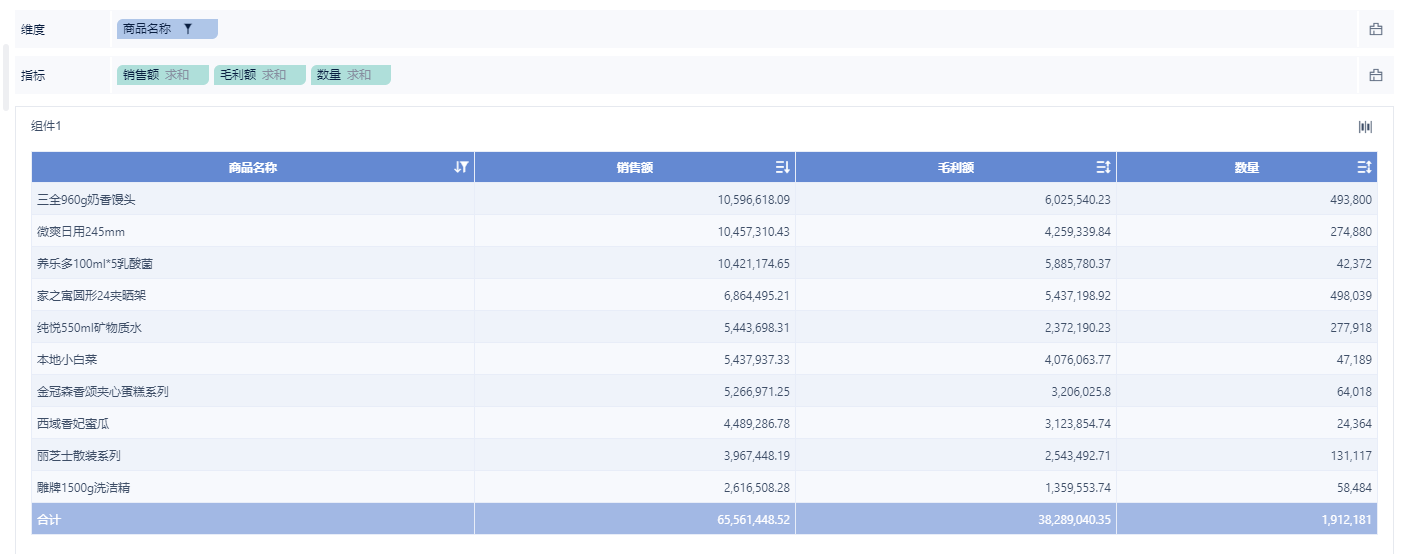This screenshot has height=554, width=1409.
Task: Click the sort icon in 数量 header
Action: point(1364,167)
